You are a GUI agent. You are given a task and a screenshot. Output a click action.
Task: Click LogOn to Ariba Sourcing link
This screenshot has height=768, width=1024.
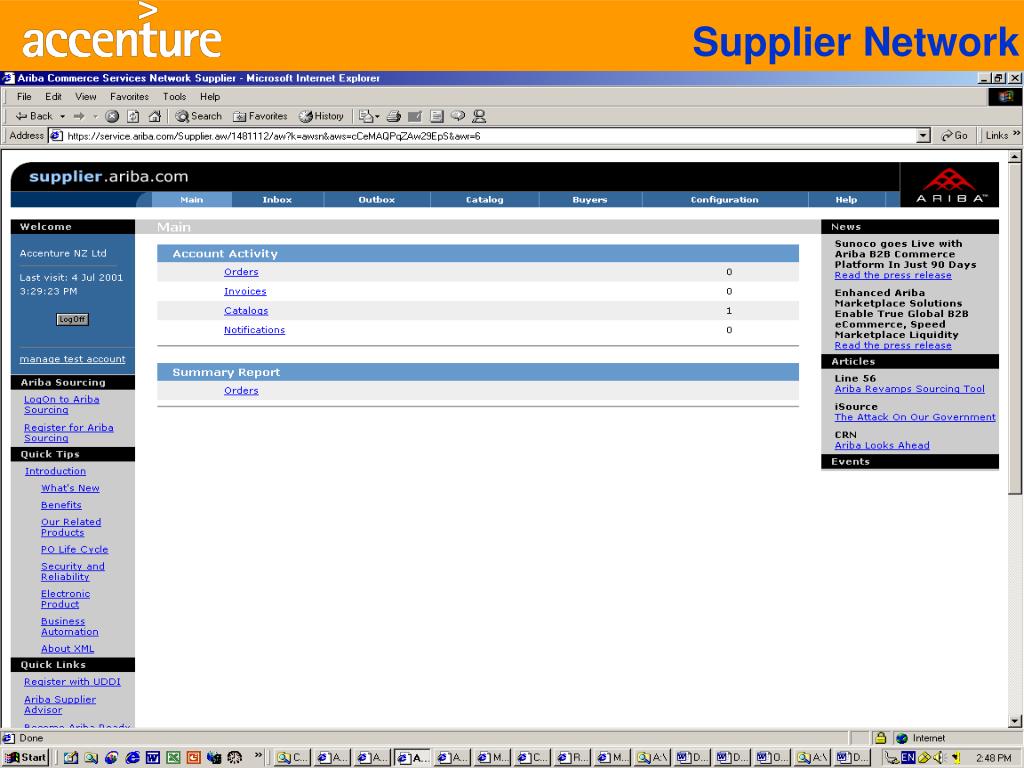61,405
